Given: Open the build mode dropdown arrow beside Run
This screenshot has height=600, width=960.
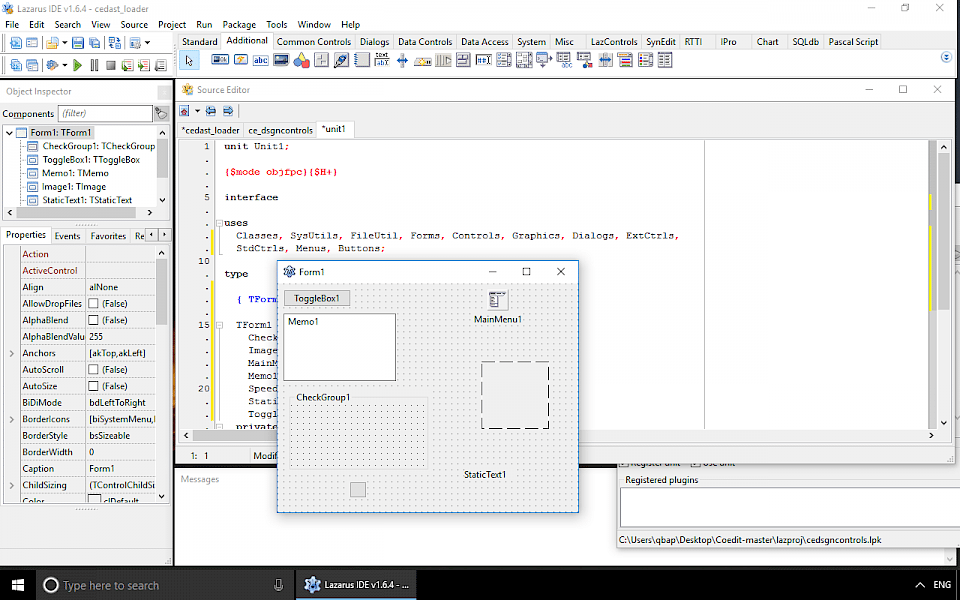Looking at the screenshot, I should pyautogui.click(x=64, y=66).
